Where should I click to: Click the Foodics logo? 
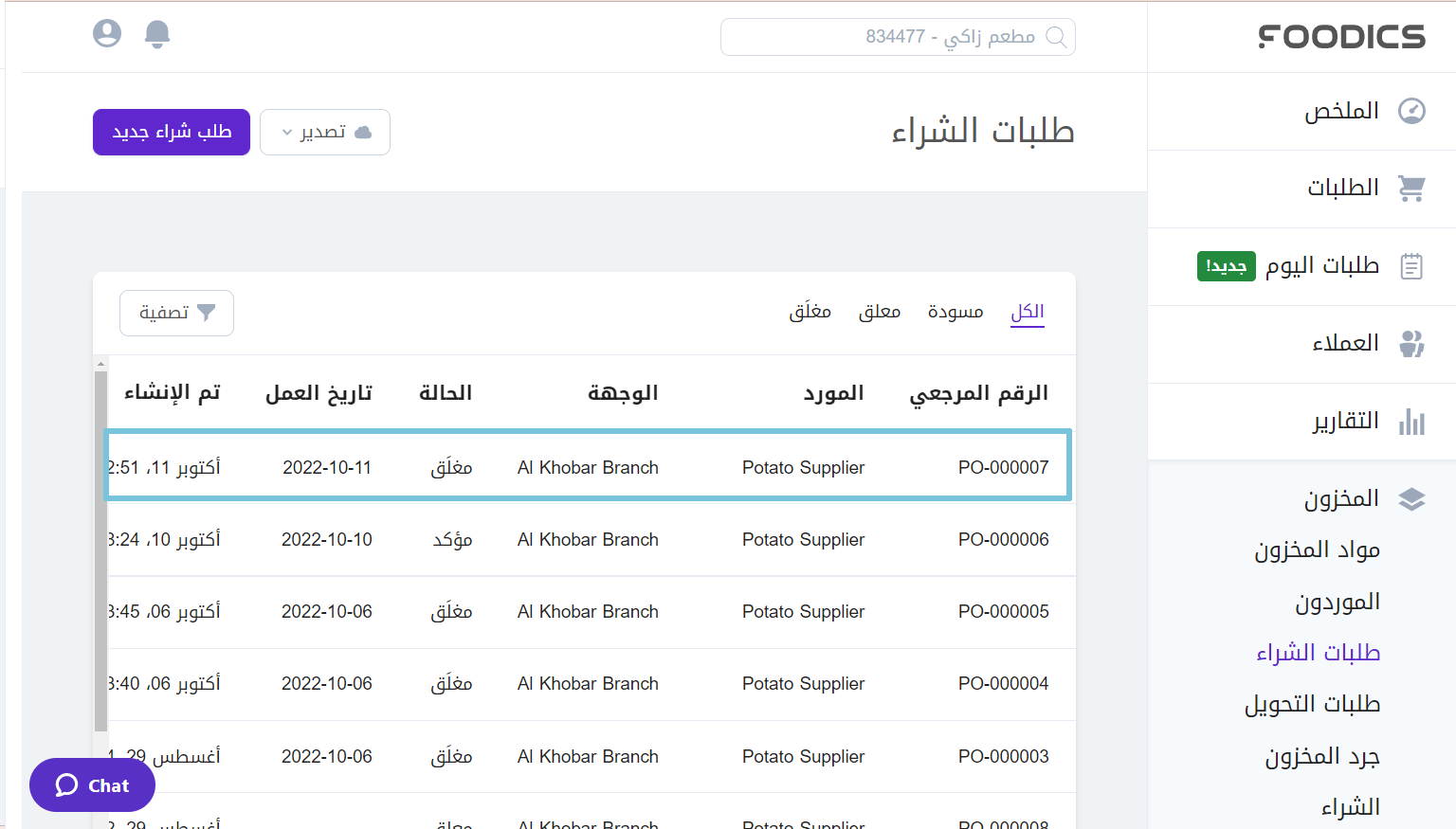(x=1341, y=37)
